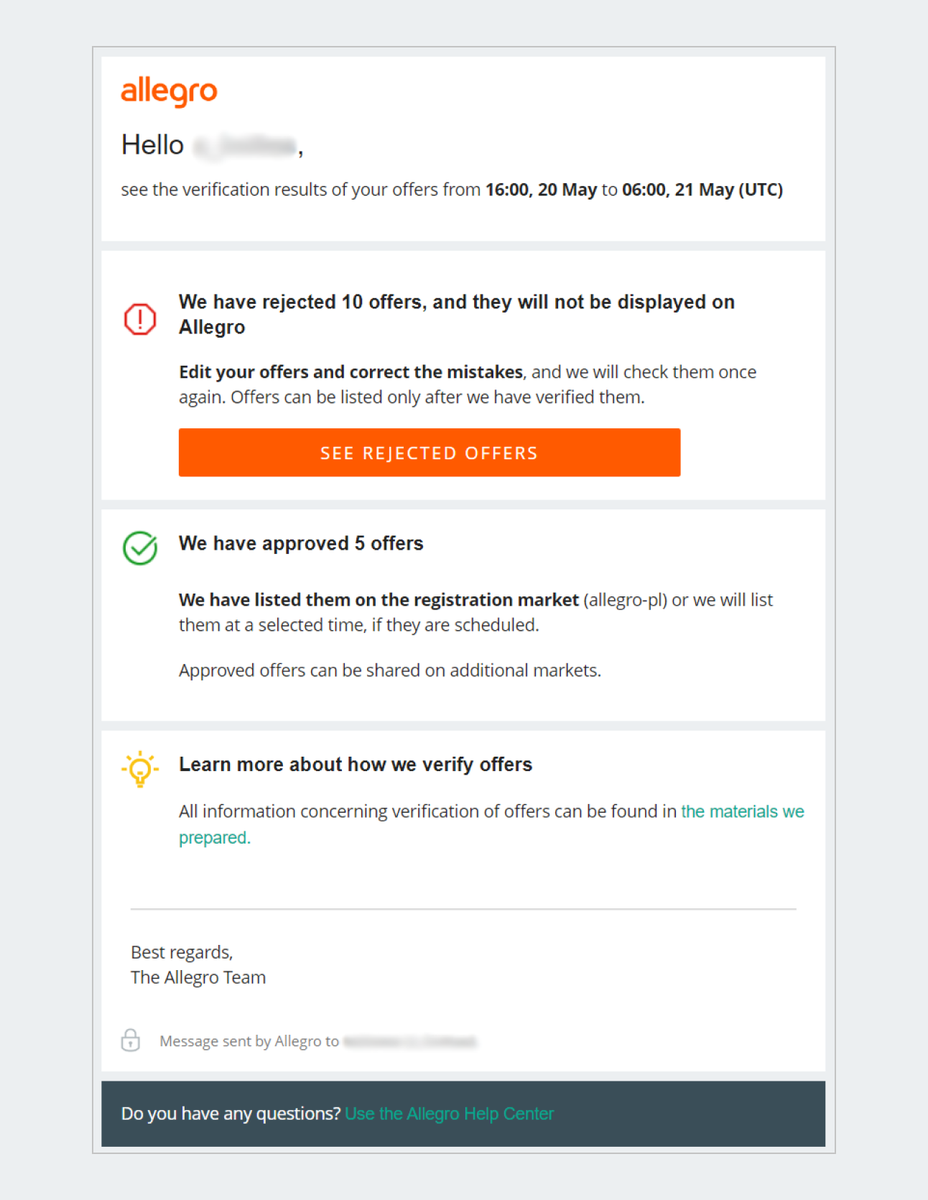Click the 'We have rejected 10 offers' heading

click(x=456, y=302)
